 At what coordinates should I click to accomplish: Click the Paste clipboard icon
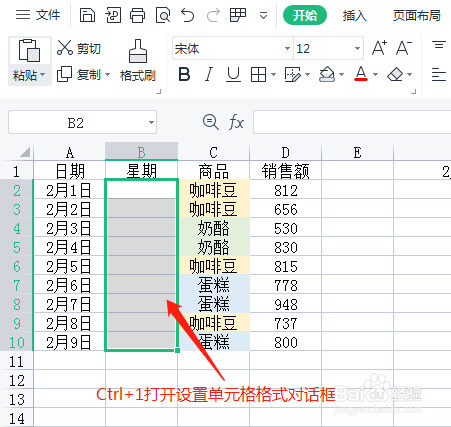[29, 51]
